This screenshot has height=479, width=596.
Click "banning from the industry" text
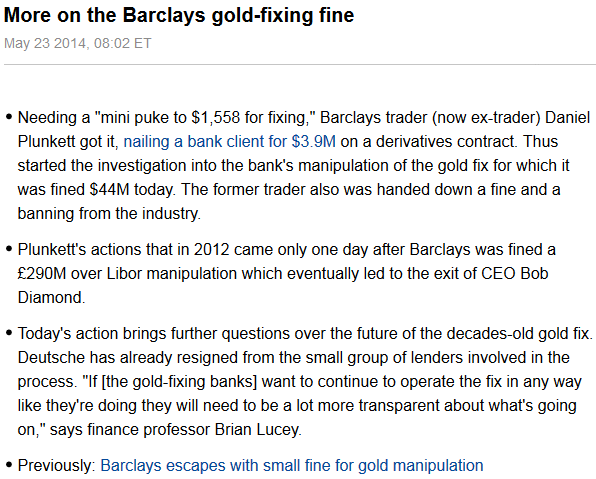coord(109,213)
